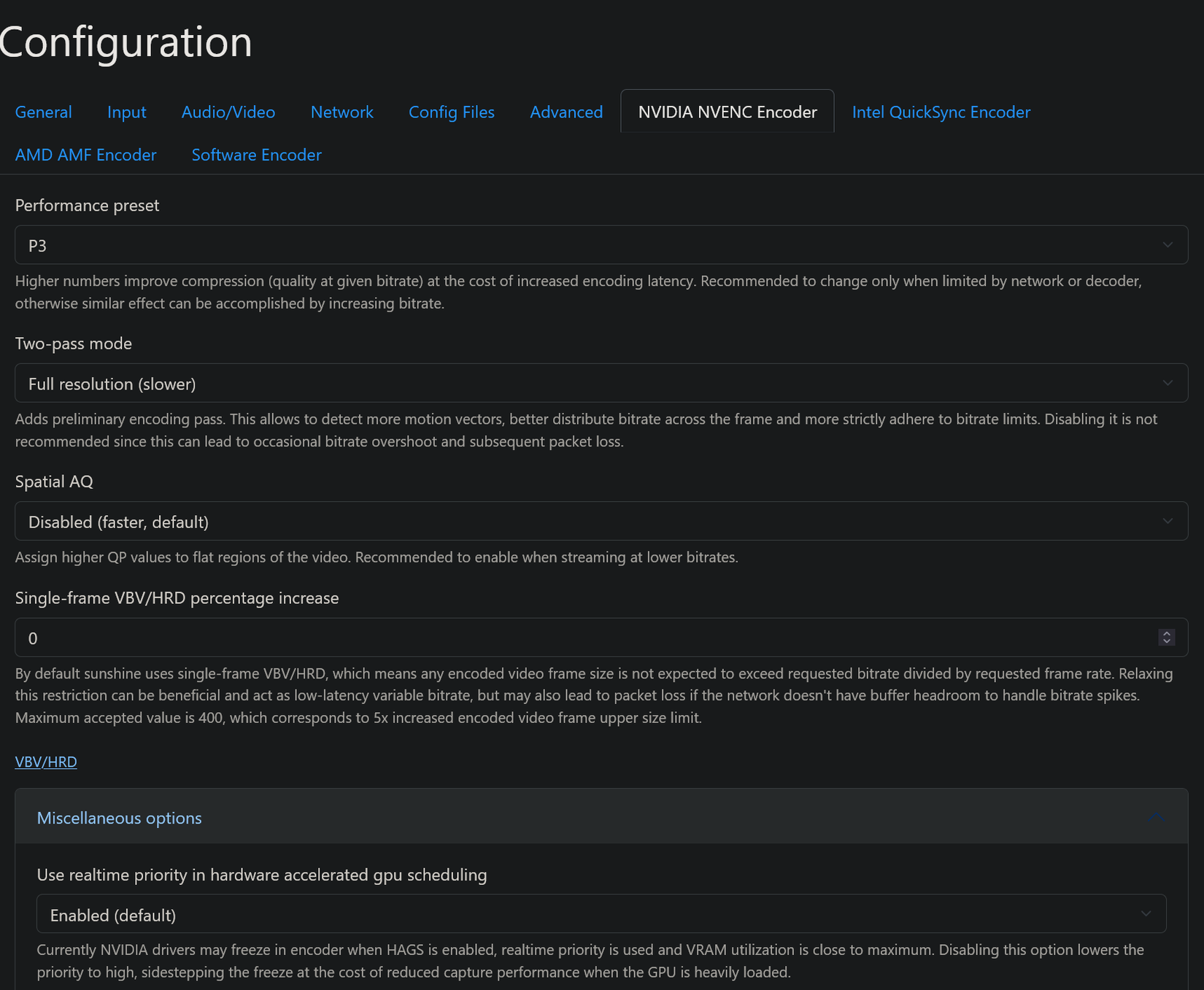This screenshot has width=1204, height=990.
Task: Open the realtime priority gpu scheduling dropdown
Action: (x=601, y=914)
